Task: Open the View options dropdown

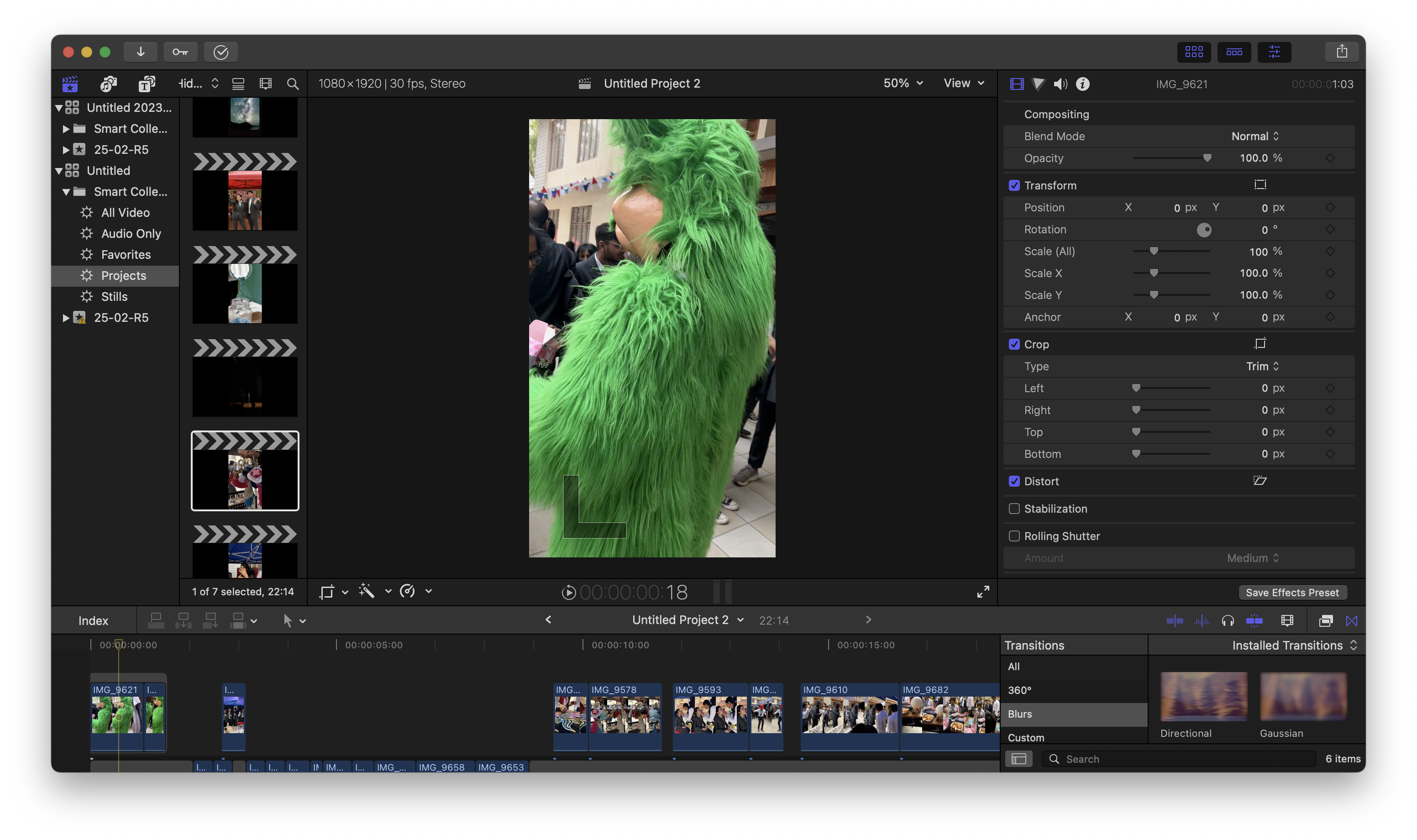Action: click(x=964, y=83)
